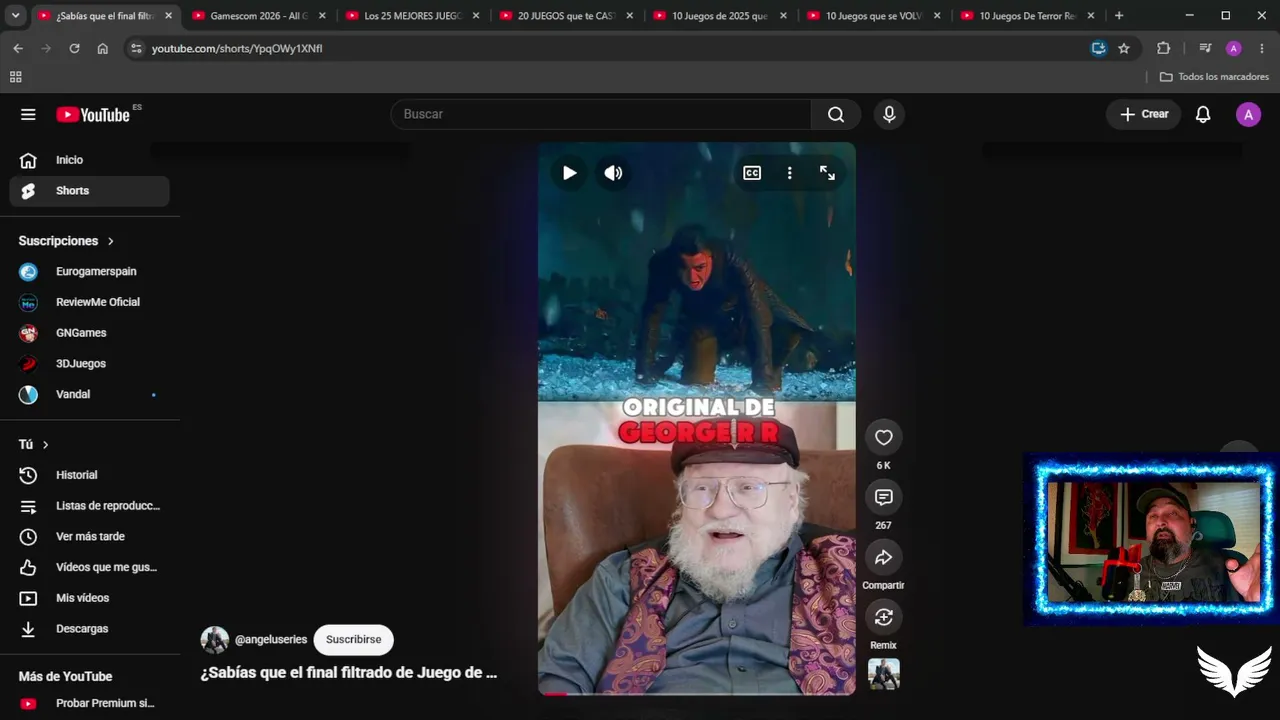Play the paused Short
This screenshot has width=1280, height=720.
[x=569, y=173]
